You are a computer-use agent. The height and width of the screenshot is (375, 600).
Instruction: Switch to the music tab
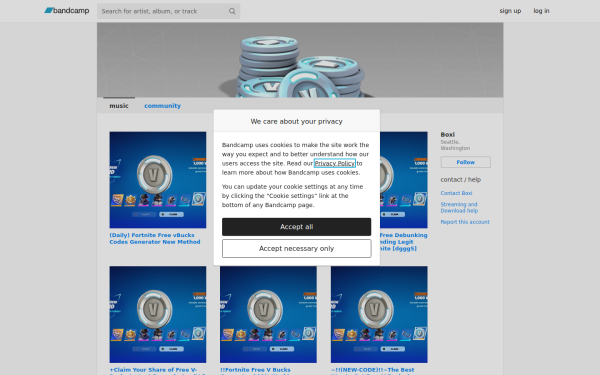coord(119,106)
